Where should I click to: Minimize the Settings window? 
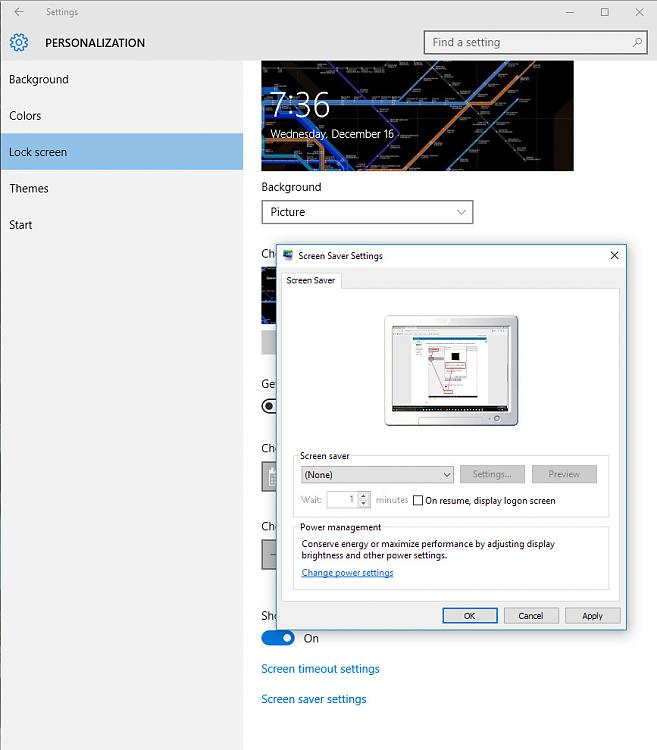569,12
